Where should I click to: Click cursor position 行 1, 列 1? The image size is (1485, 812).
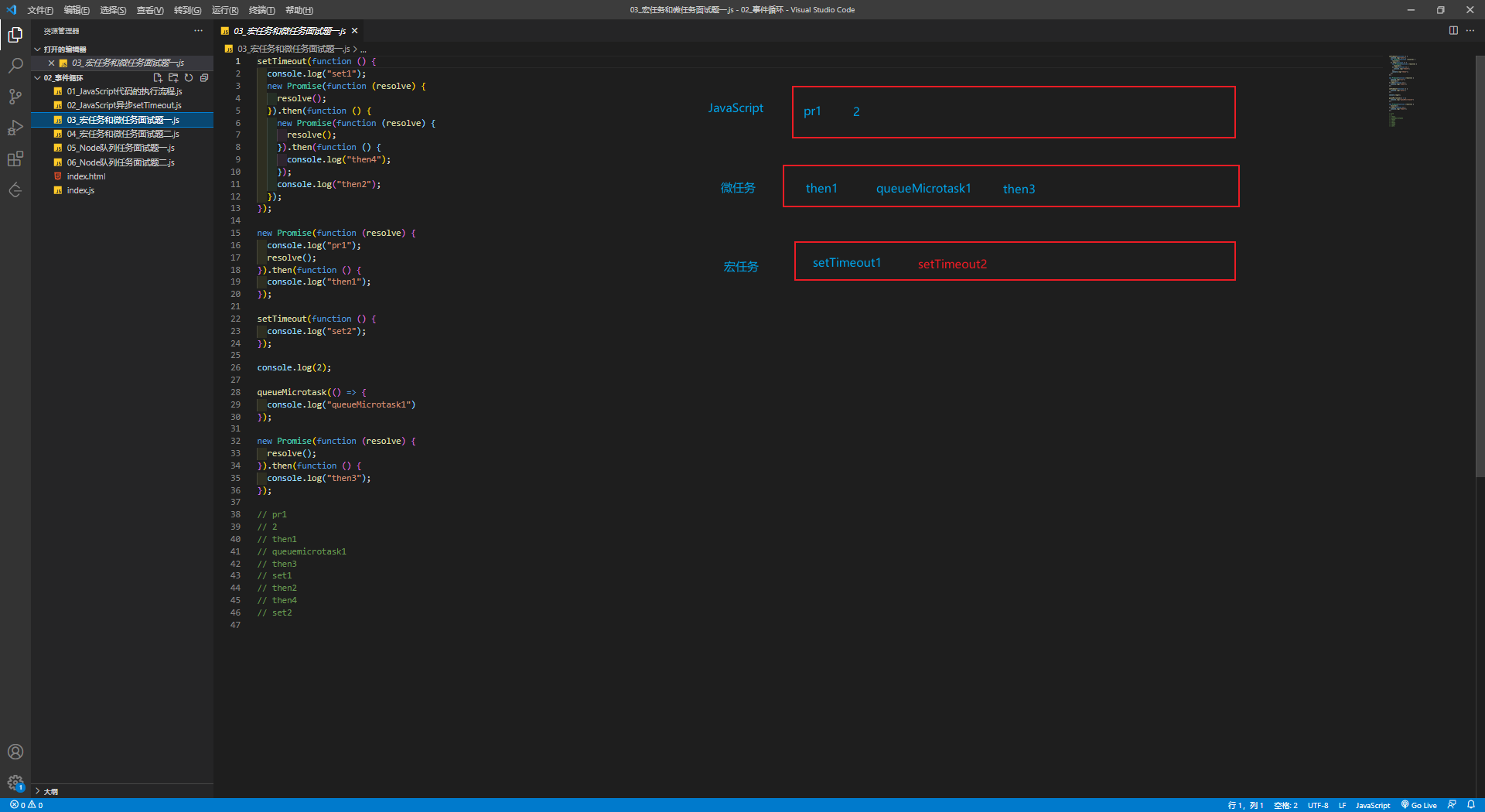pos(1245,805)
